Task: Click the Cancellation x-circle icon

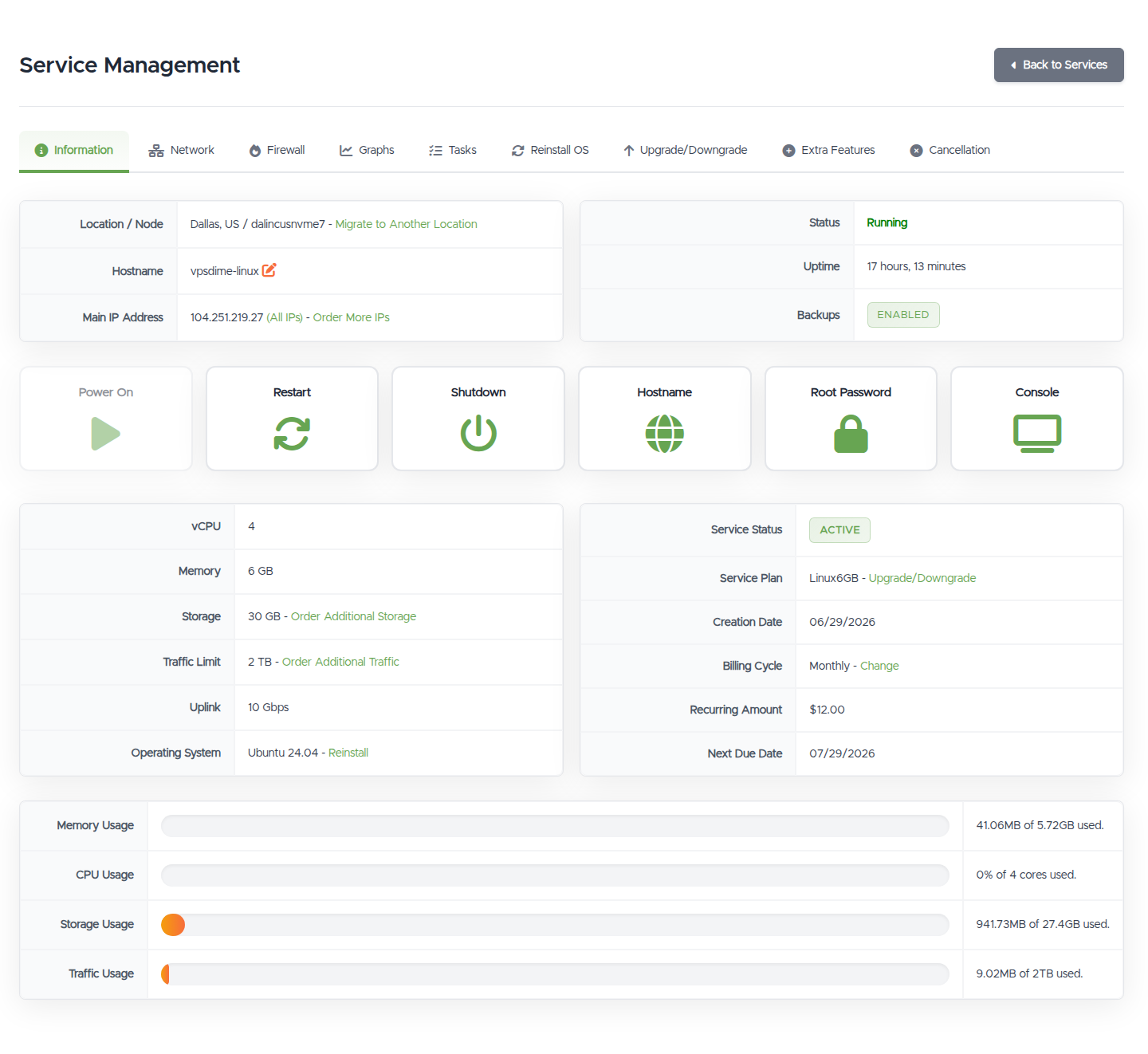Action: tap(916, 151)
